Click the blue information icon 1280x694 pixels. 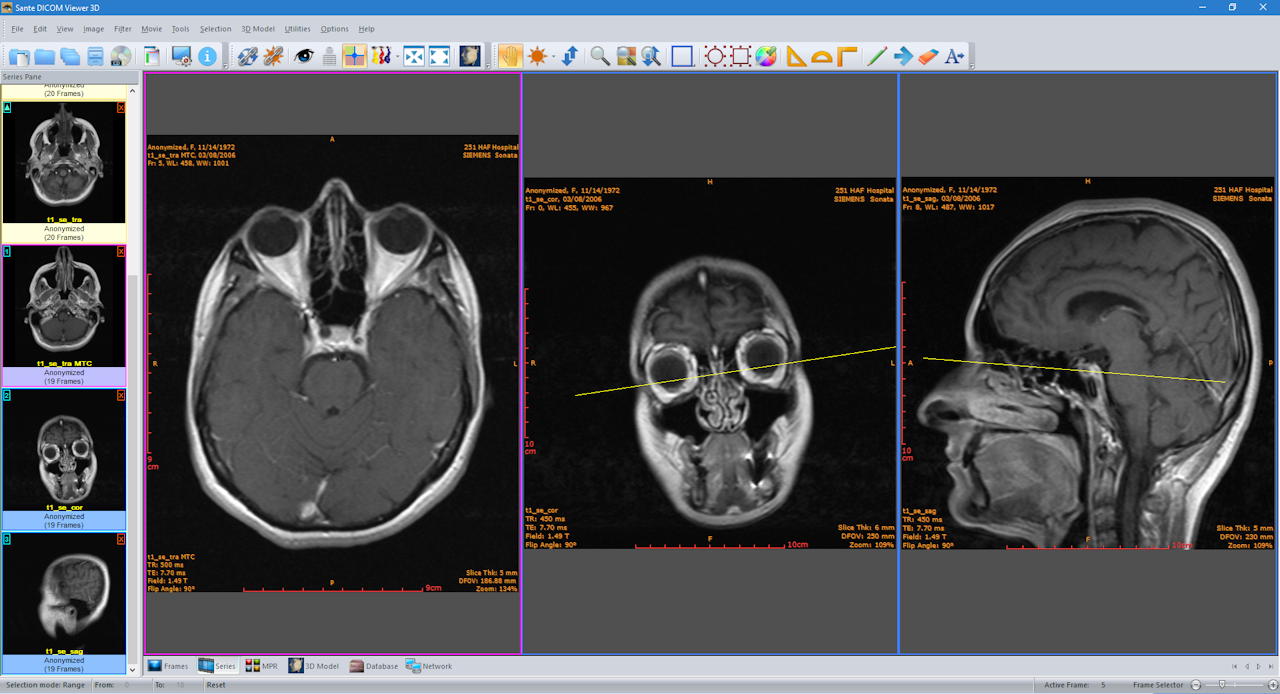click(x=208, y=57)
